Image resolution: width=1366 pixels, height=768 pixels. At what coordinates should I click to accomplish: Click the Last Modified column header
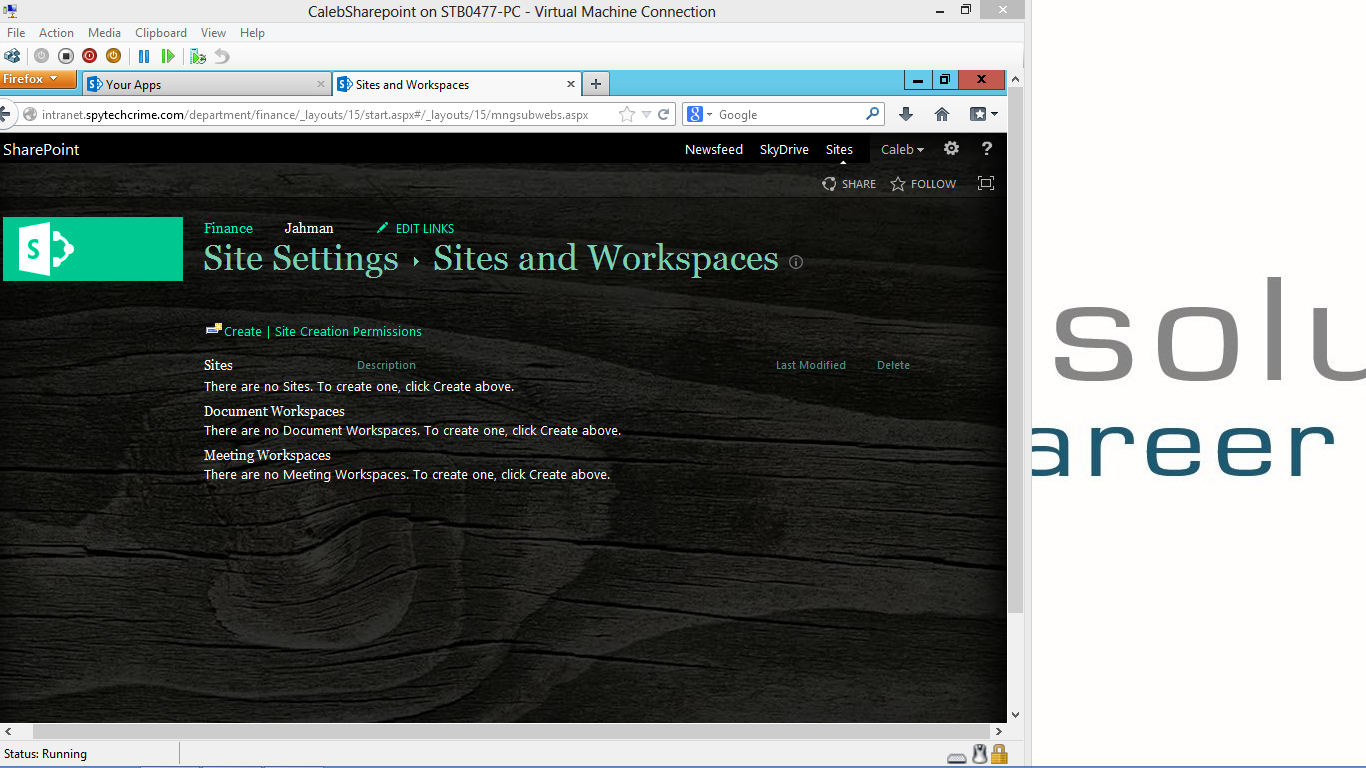pyautogui.click(x=811, y=365)
